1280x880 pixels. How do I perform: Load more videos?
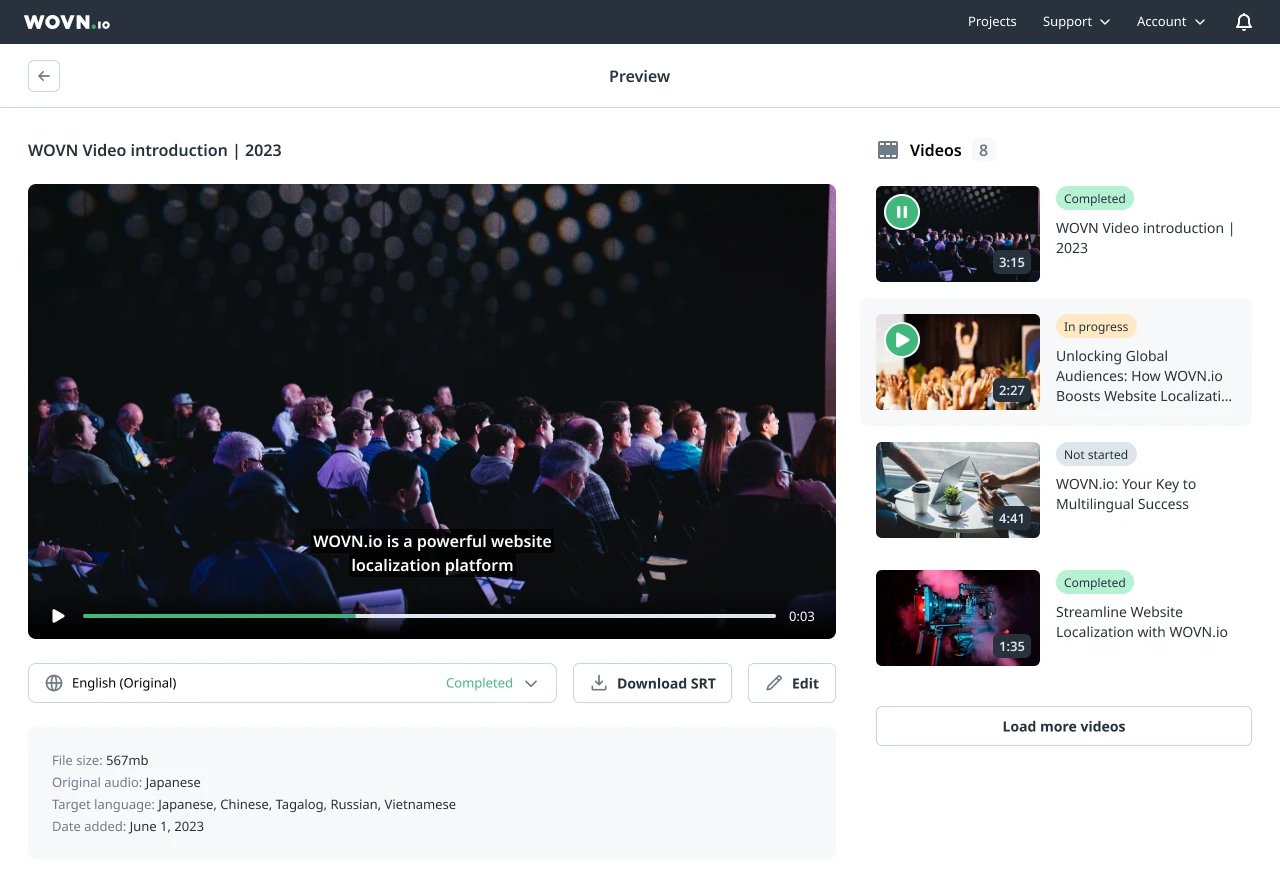[x=1064, y=726]
